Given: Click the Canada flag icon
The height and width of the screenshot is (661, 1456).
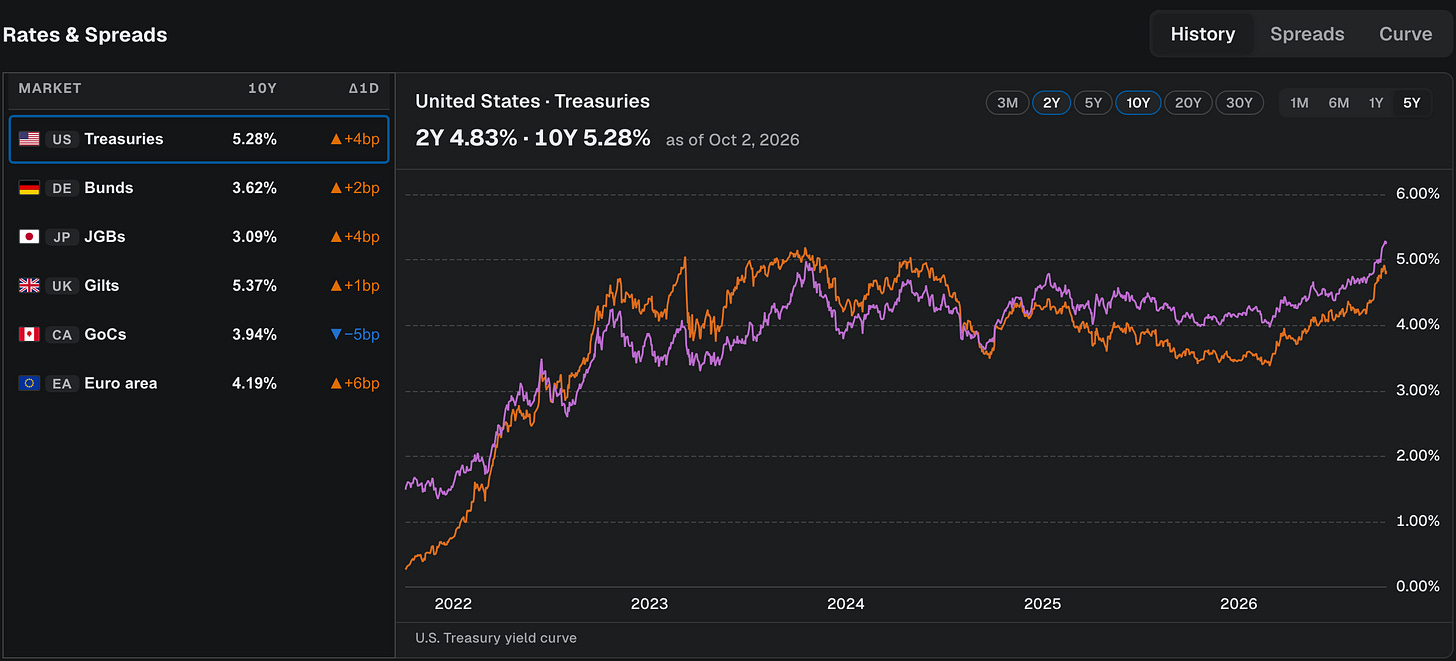Looking at the screenshot, I should (29, 335).
